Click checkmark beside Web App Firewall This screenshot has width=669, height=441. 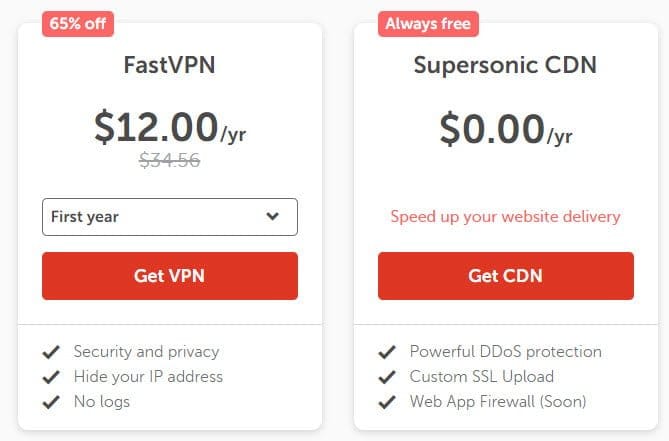(386, 402)
